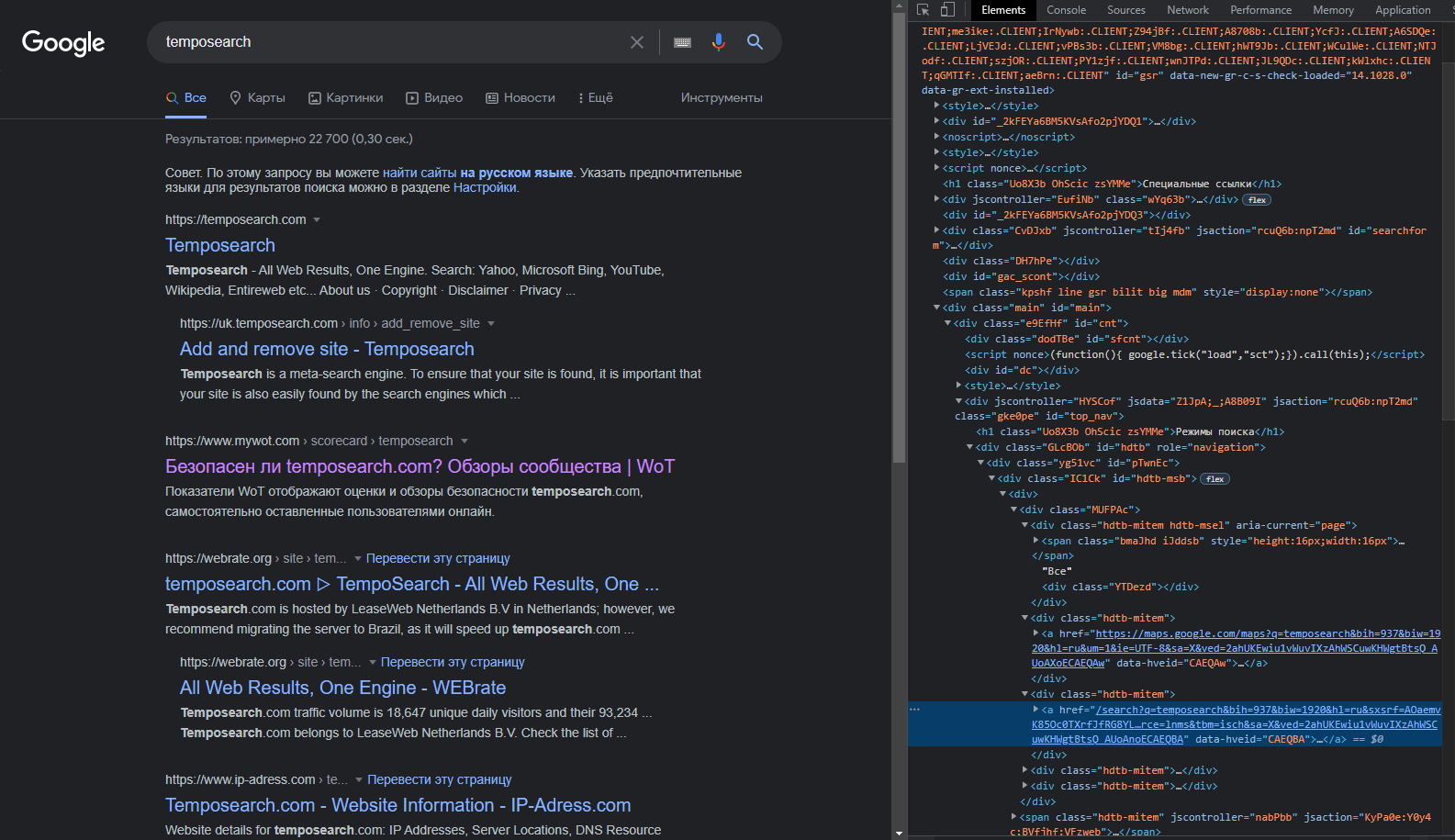Image resolution: width=1455 pixels, height=840 pixels.
Task: Expand the noscript element node
Action: (x=936, y=137)
